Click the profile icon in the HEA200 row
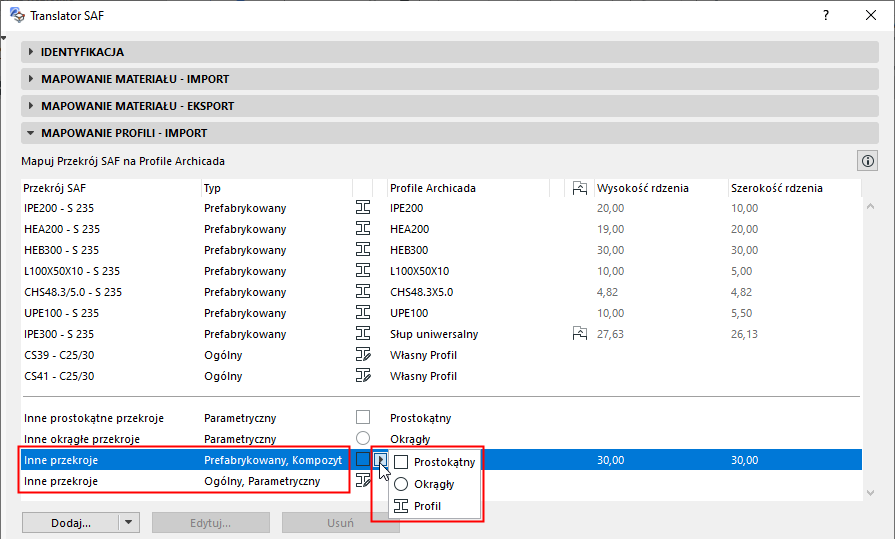The width and height of the screenshot is (895, 539). 363,228
